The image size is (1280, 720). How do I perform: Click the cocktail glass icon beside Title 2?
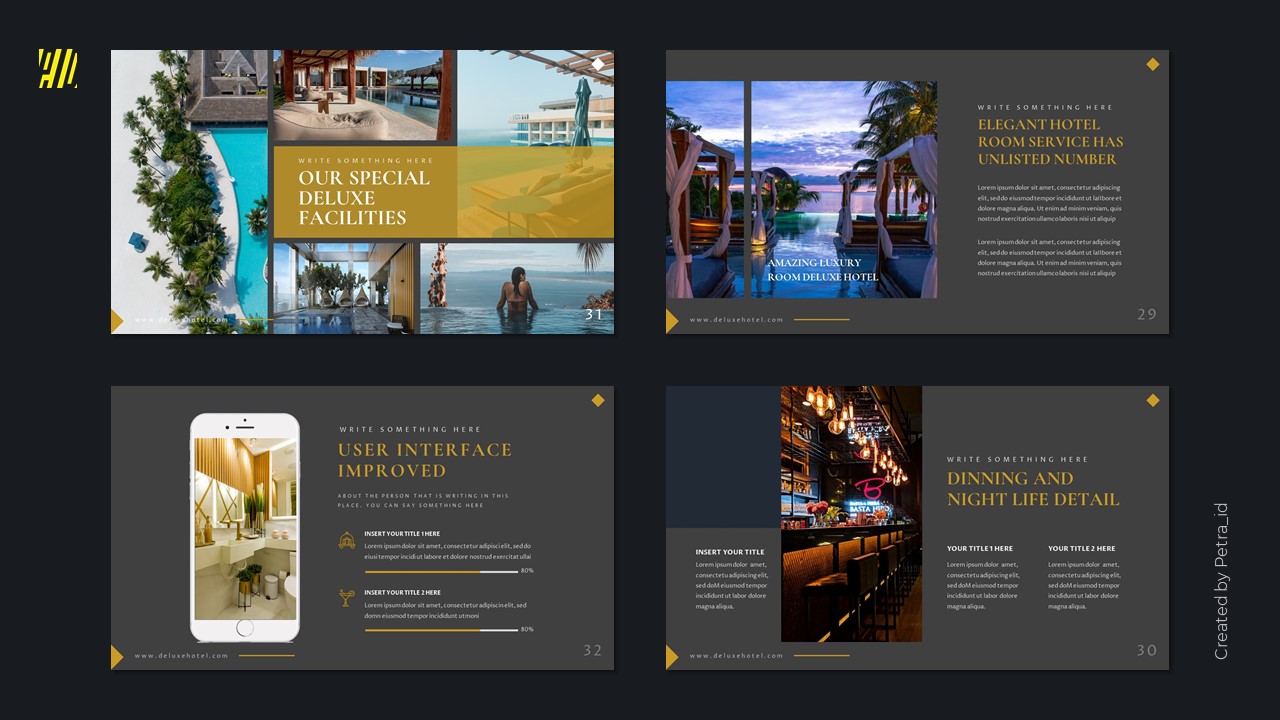pyautogui.click(x=347, y=599)
